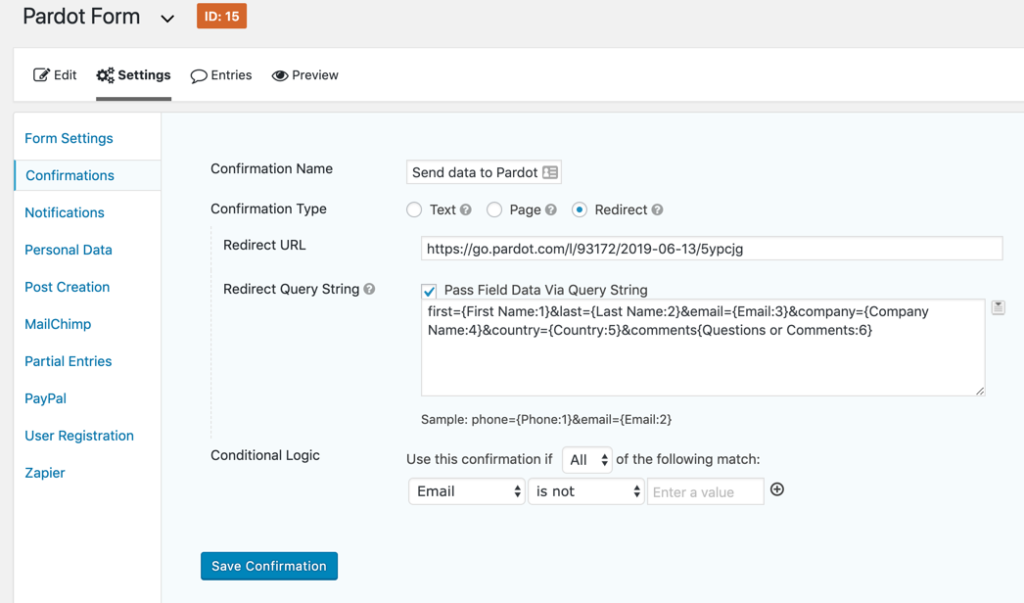Open the Zapier settings link
Screen dimensions: 1024x603
point(44,472)
